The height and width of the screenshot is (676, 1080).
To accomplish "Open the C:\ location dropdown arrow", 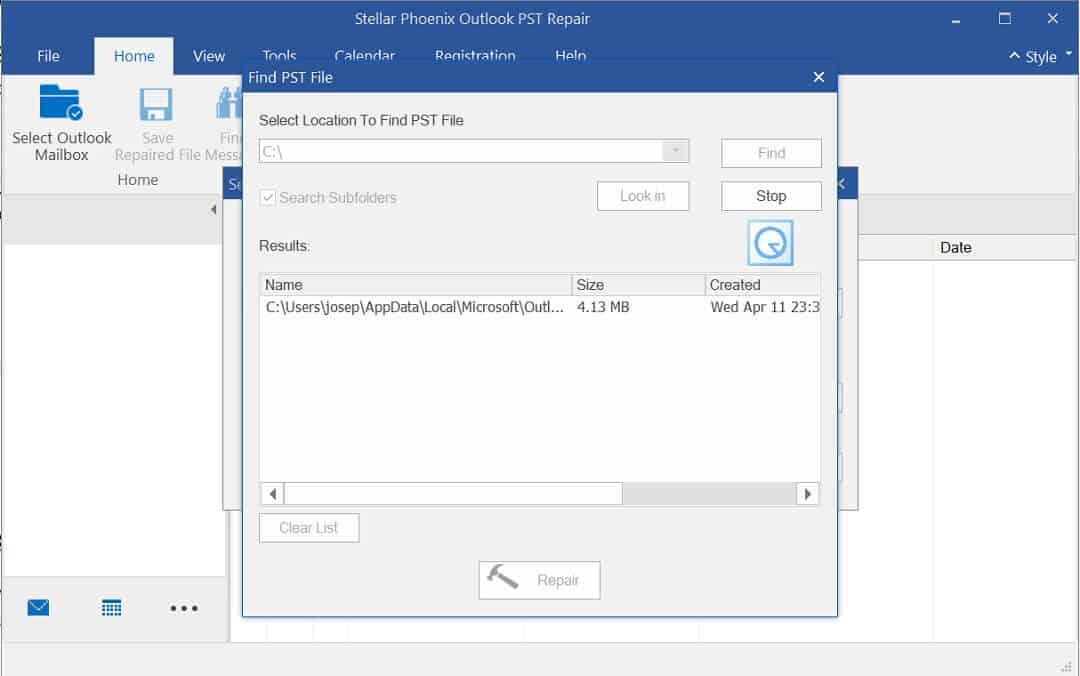I will tap(676, 151).
